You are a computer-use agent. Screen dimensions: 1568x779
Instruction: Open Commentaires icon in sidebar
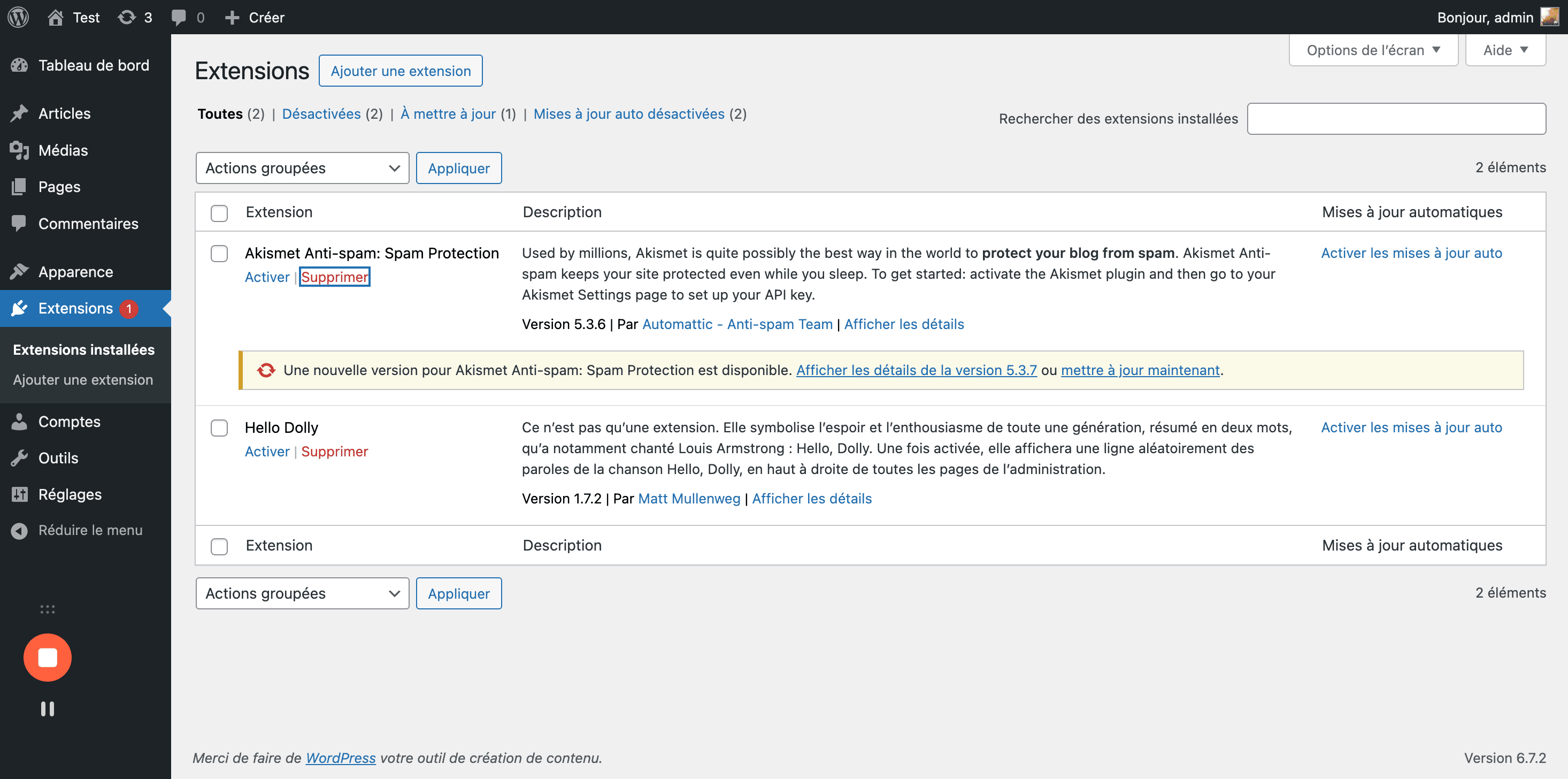click(x=19, y=224)
